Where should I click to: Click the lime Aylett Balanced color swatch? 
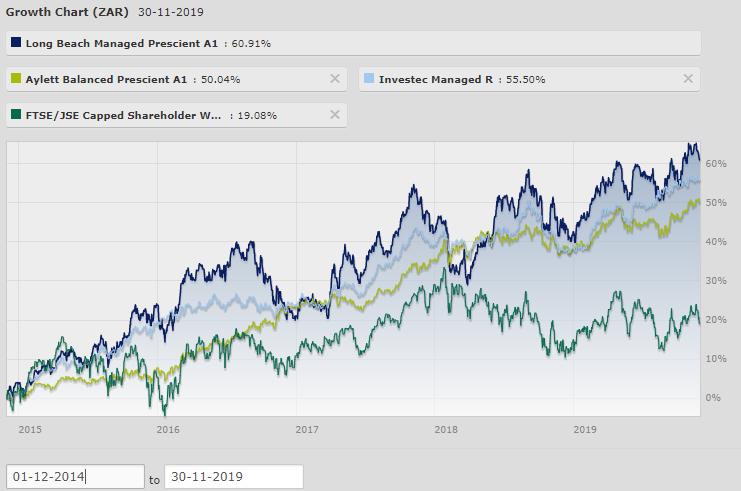[15, 79]
